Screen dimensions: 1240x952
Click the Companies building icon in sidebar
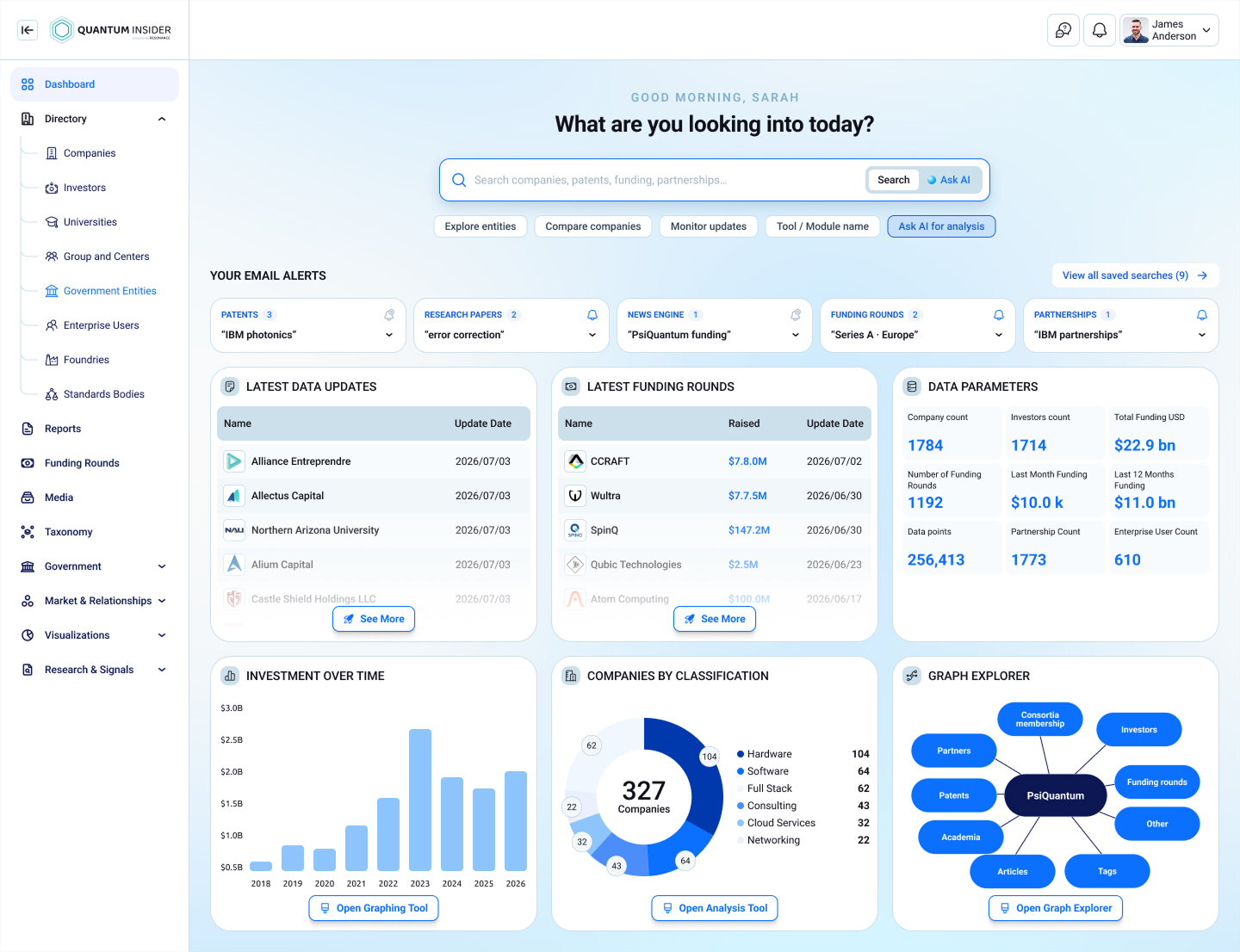(x=52, y=153)
